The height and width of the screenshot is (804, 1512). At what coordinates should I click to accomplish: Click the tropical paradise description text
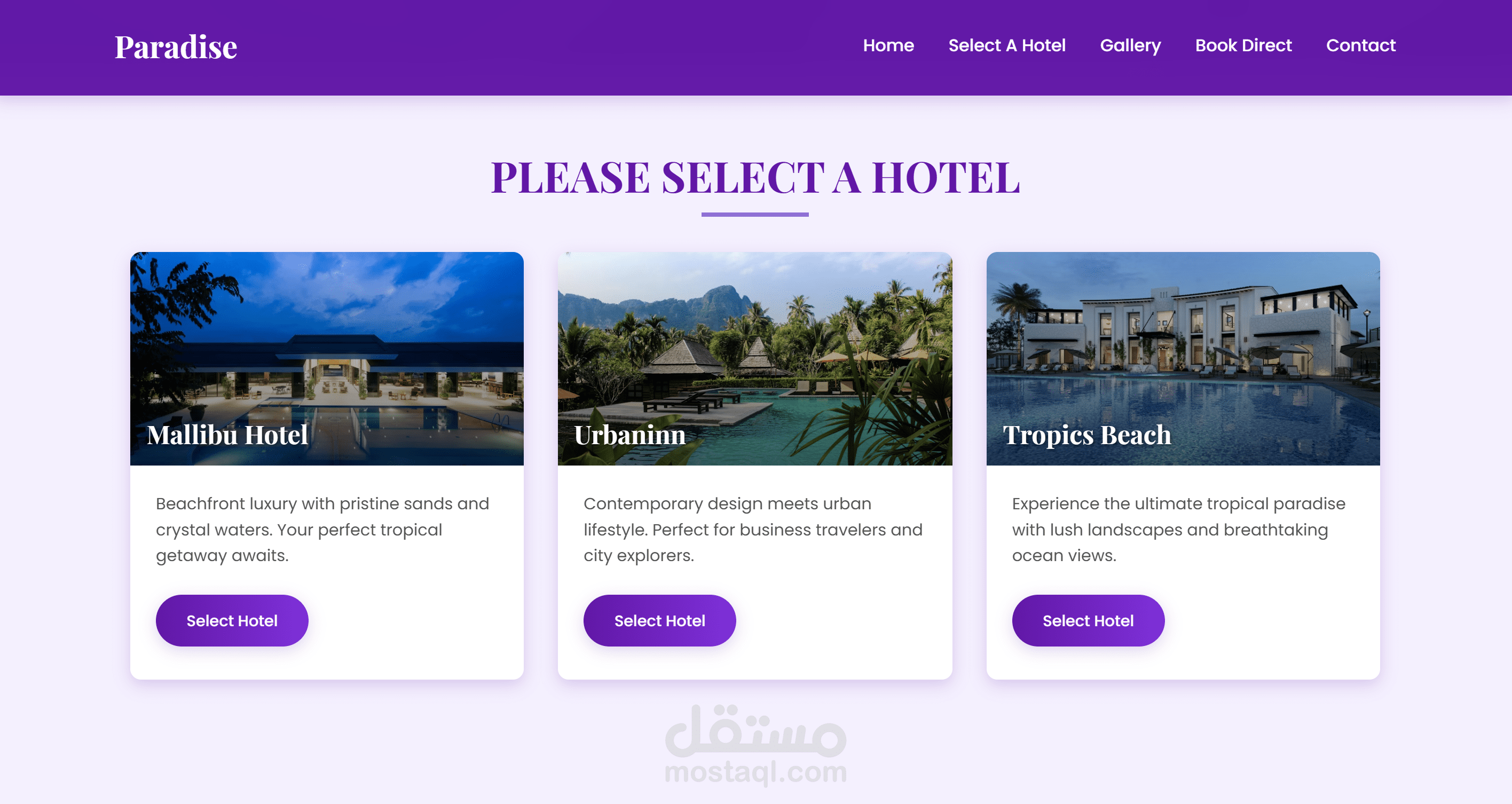[1179, 529]
